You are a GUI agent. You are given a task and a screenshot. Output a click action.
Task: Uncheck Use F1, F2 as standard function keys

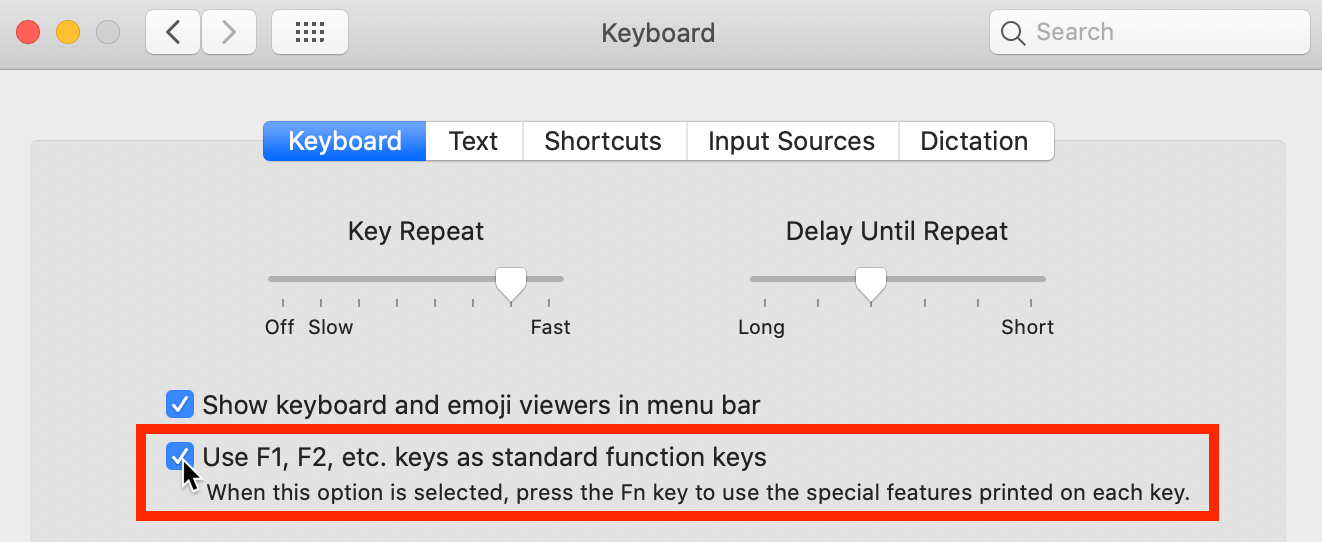coord(179,457)
